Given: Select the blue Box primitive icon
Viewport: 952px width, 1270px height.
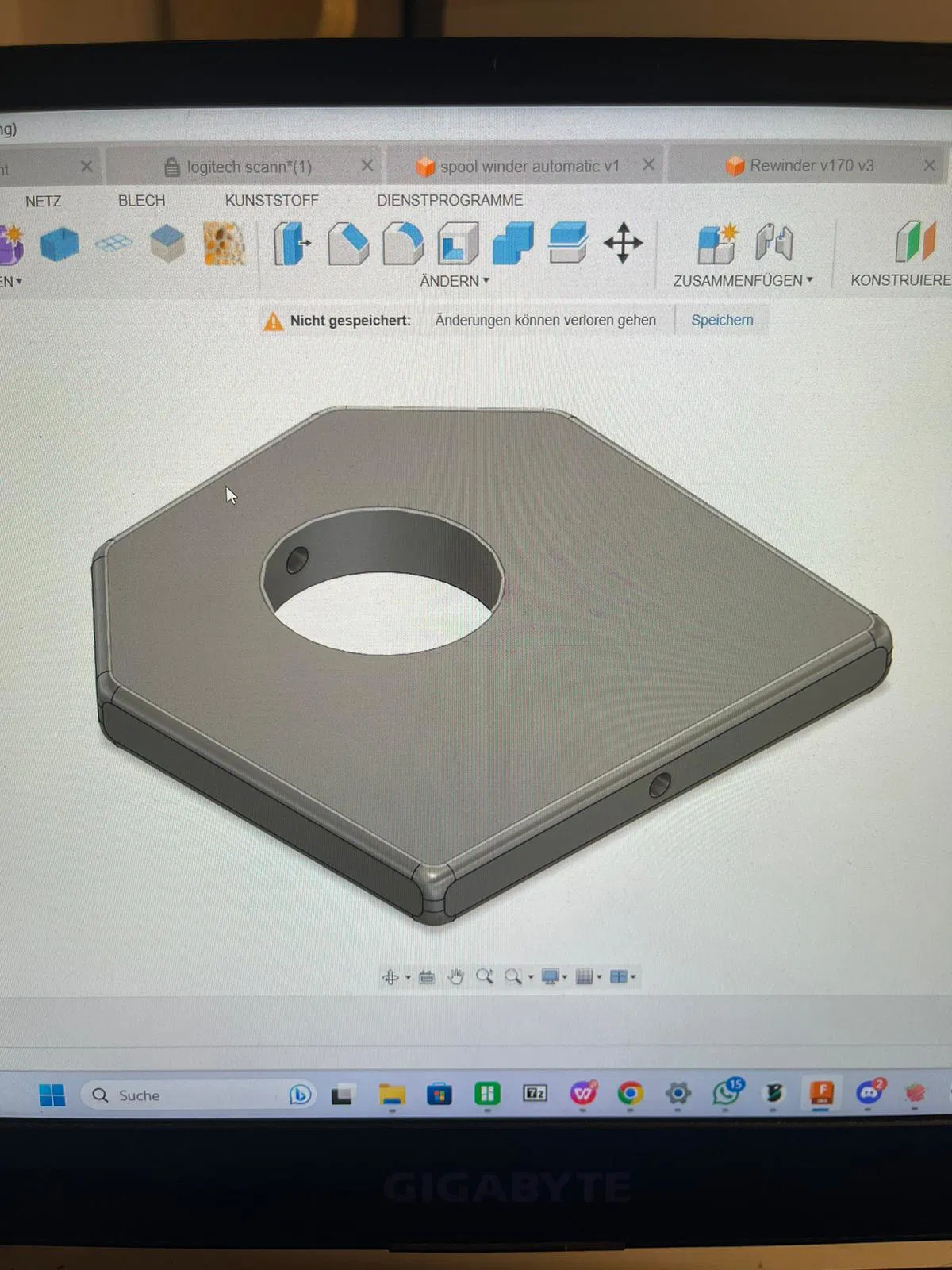Looking at the screenshot, I should [x=59, y=244].
